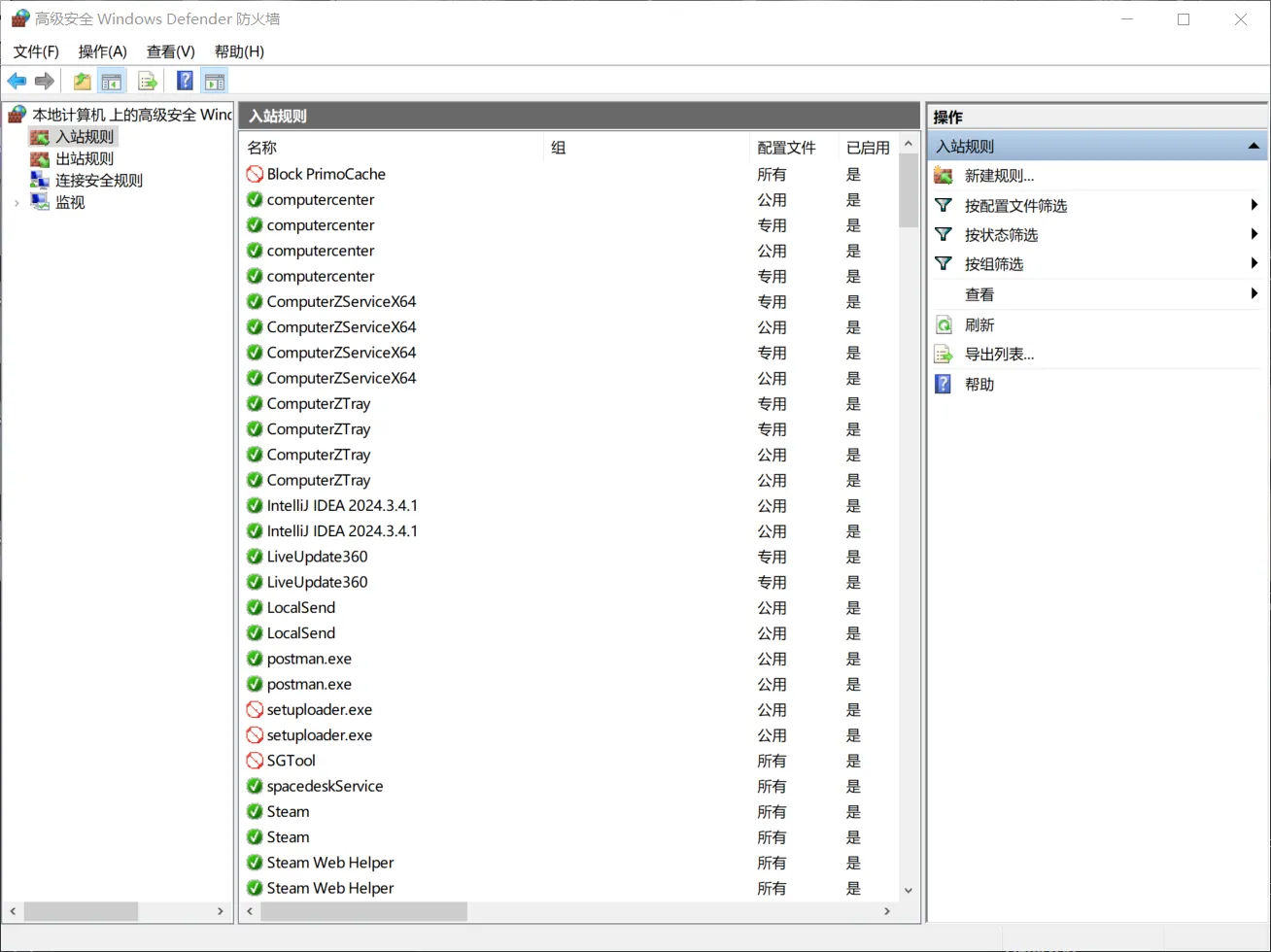Viewport: 1271px width, 952px height.
Task: Click the 新建规则 icon in actions pane
Action: [944, 176]
